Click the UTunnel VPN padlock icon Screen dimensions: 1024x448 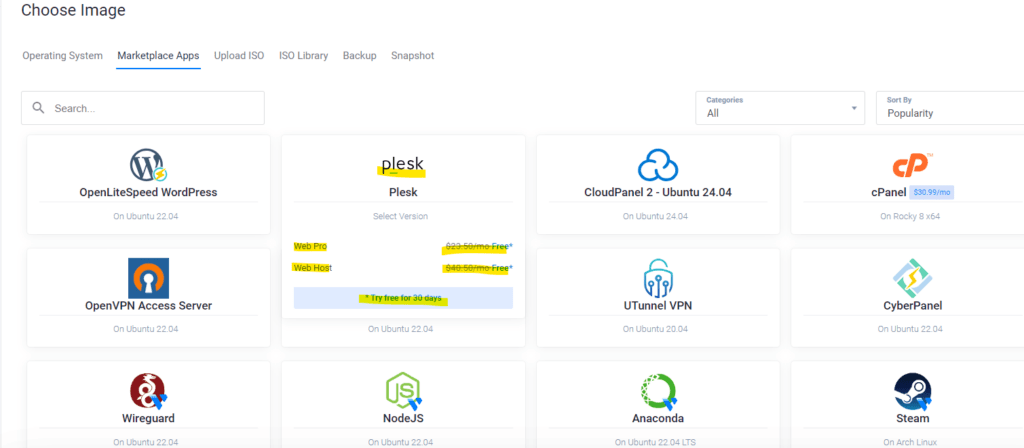[658, 278]
